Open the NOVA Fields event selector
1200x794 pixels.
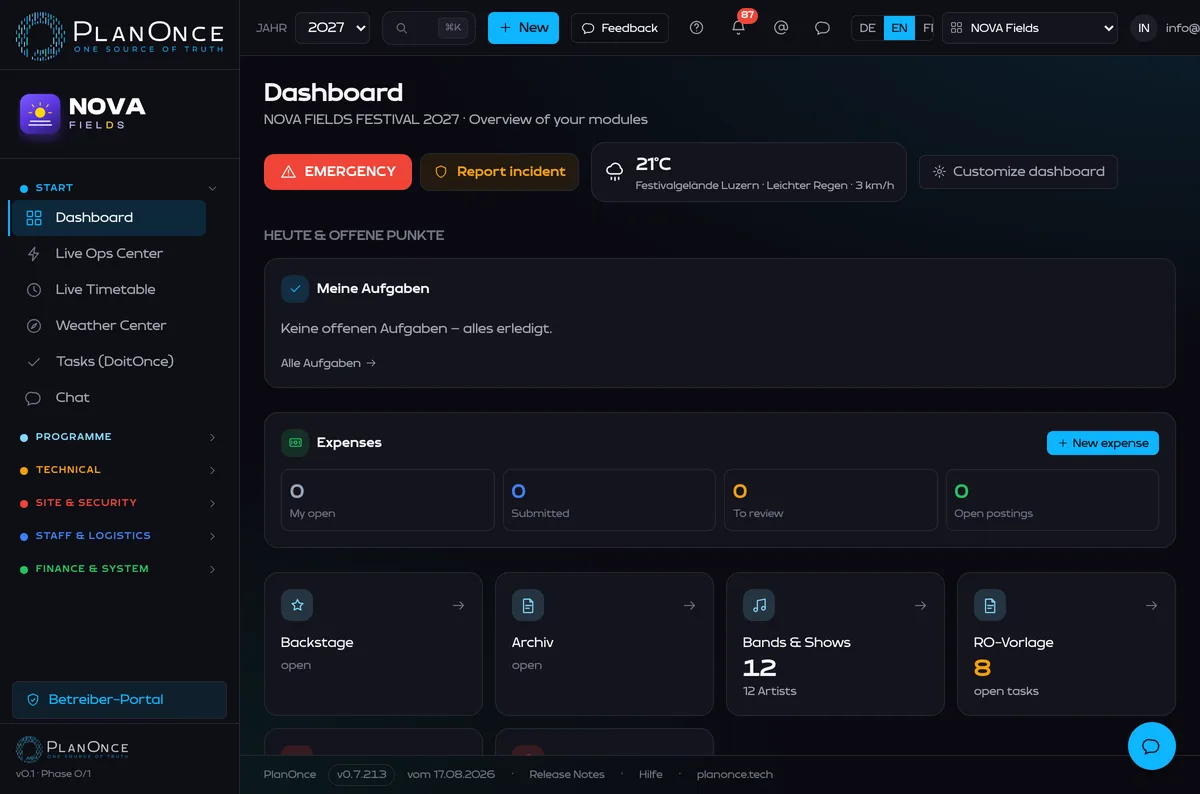pos(1030,28)
